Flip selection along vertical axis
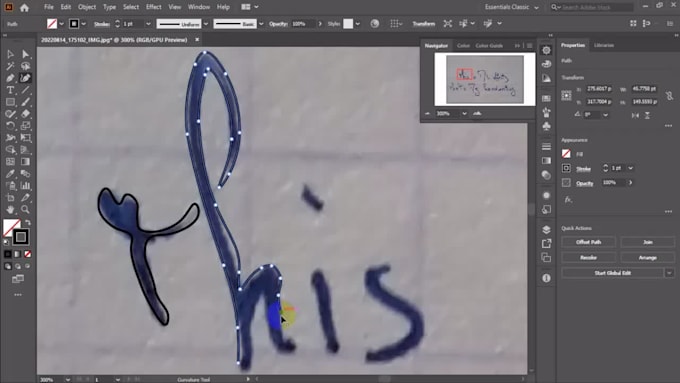The image size is (680, 383). (647, 115)
